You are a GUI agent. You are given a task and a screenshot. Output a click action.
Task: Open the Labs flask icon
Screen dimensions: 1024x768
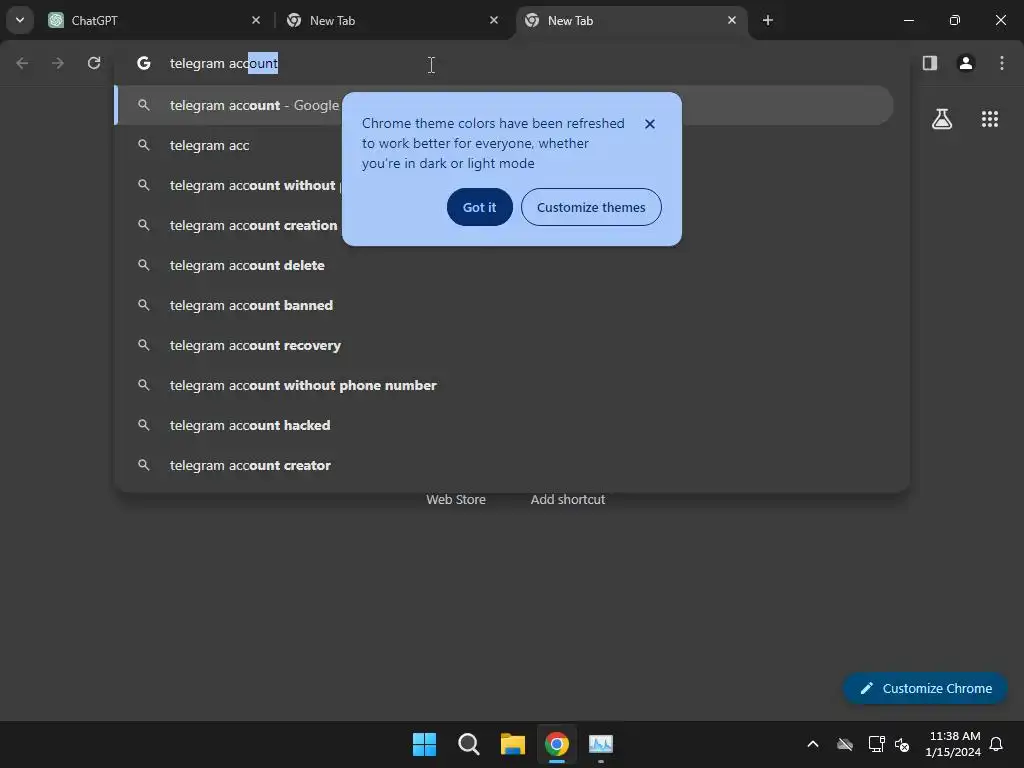coord(942,119)
